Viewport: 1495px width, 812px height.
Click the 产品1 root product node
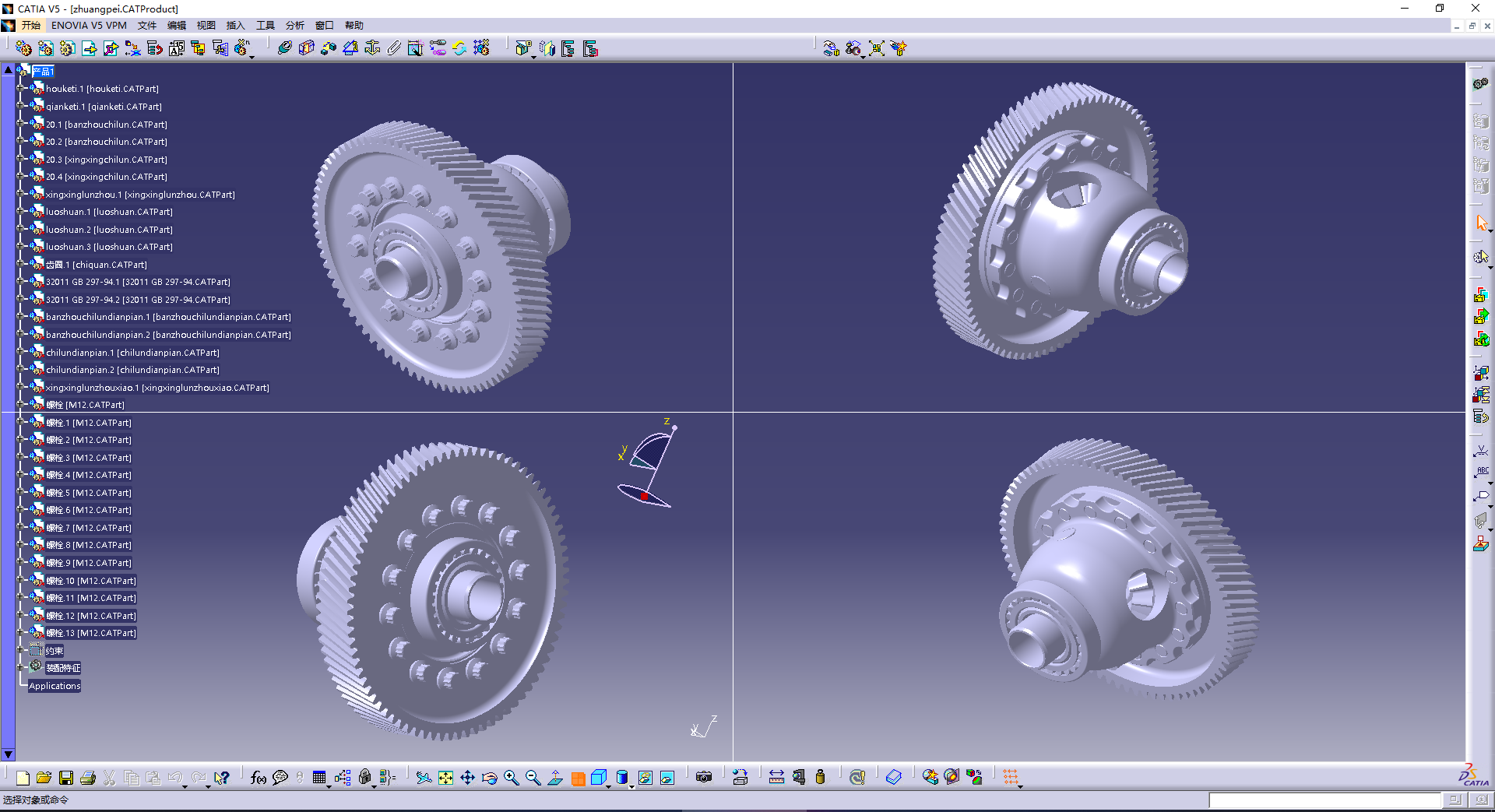coord(43,72)
